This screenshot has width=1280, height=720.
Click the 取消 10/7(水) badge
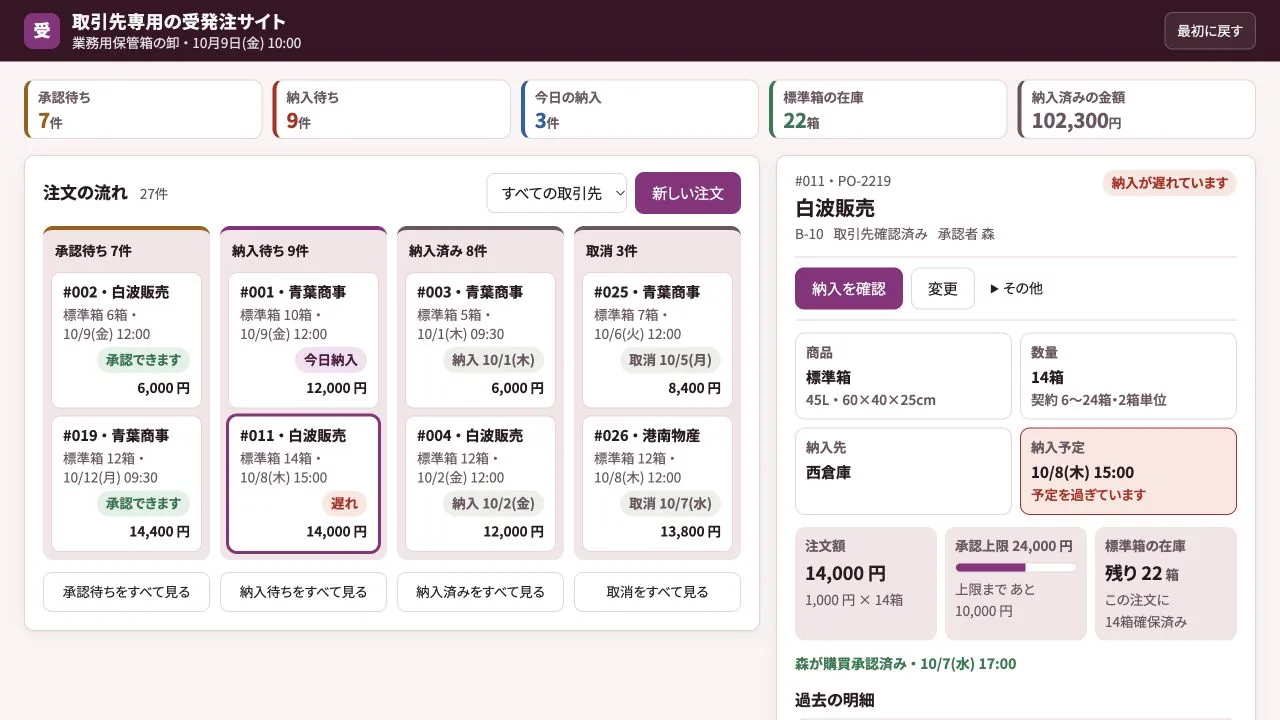pyautogui.click(x=670, y=504)
